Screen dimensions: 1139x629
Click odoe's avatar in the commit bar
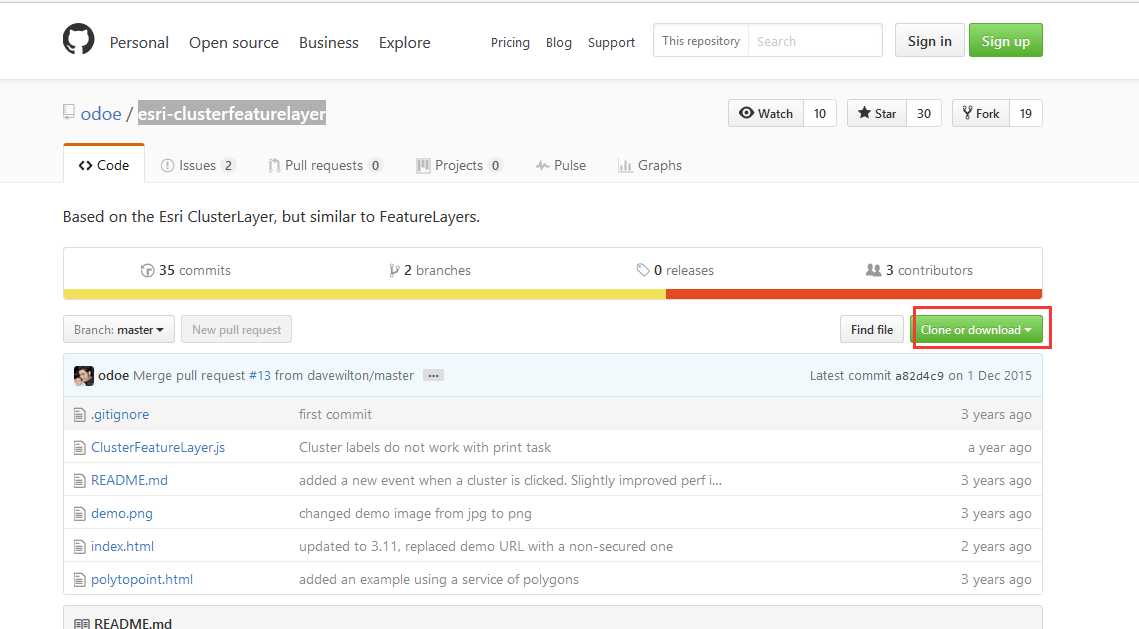[x=84, y=376]
